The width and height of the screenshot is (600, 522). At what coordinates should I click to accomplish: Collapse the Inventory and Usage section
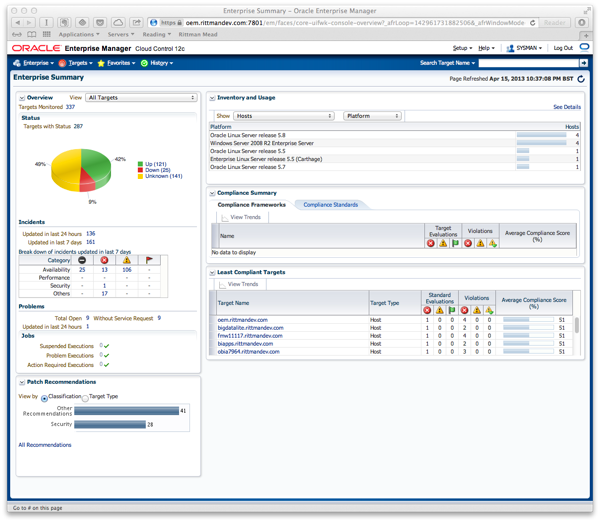[x=212, y=98]
